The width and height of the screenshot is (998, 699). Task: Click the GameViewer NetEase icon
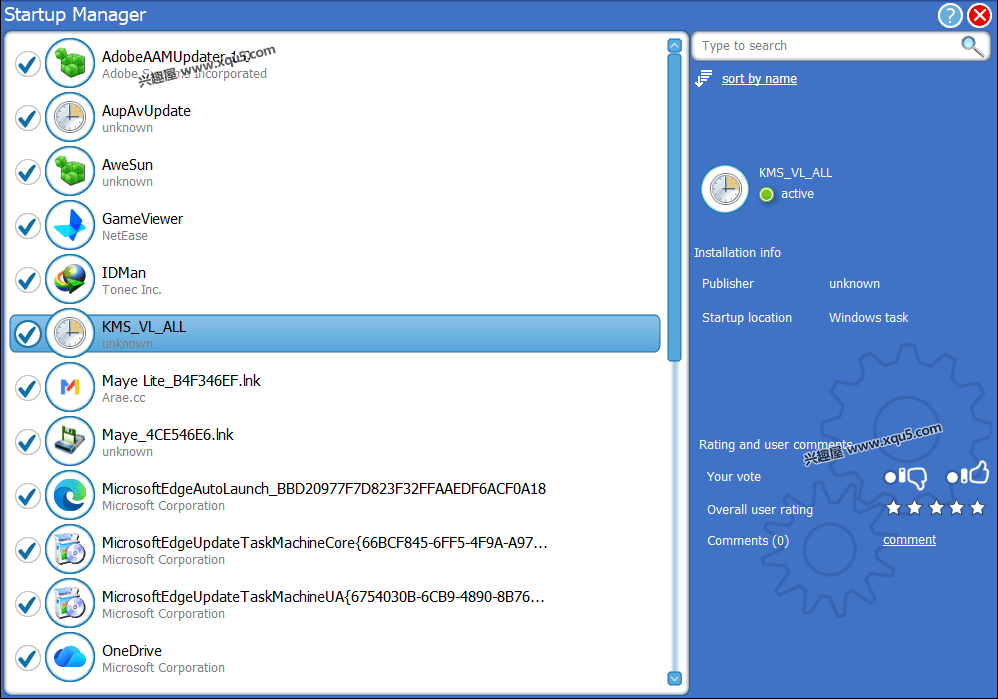(68, 225)
